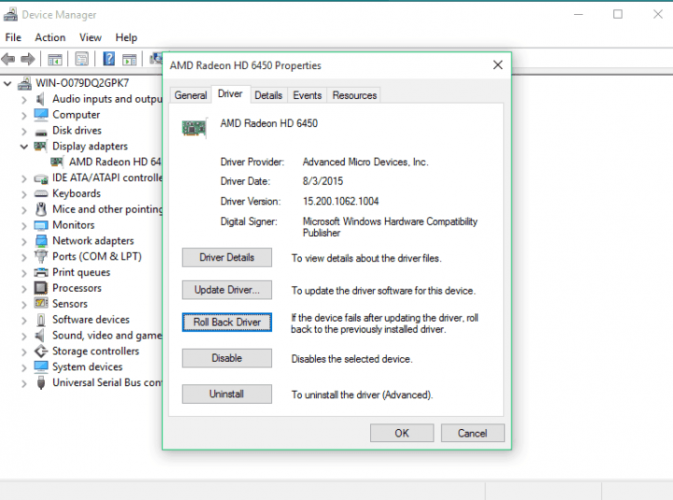The width and height of the screenshot is (673, 500).
Task: Click the Display adapters category icon
Action: pyautogui.click(x=41, y=146)
